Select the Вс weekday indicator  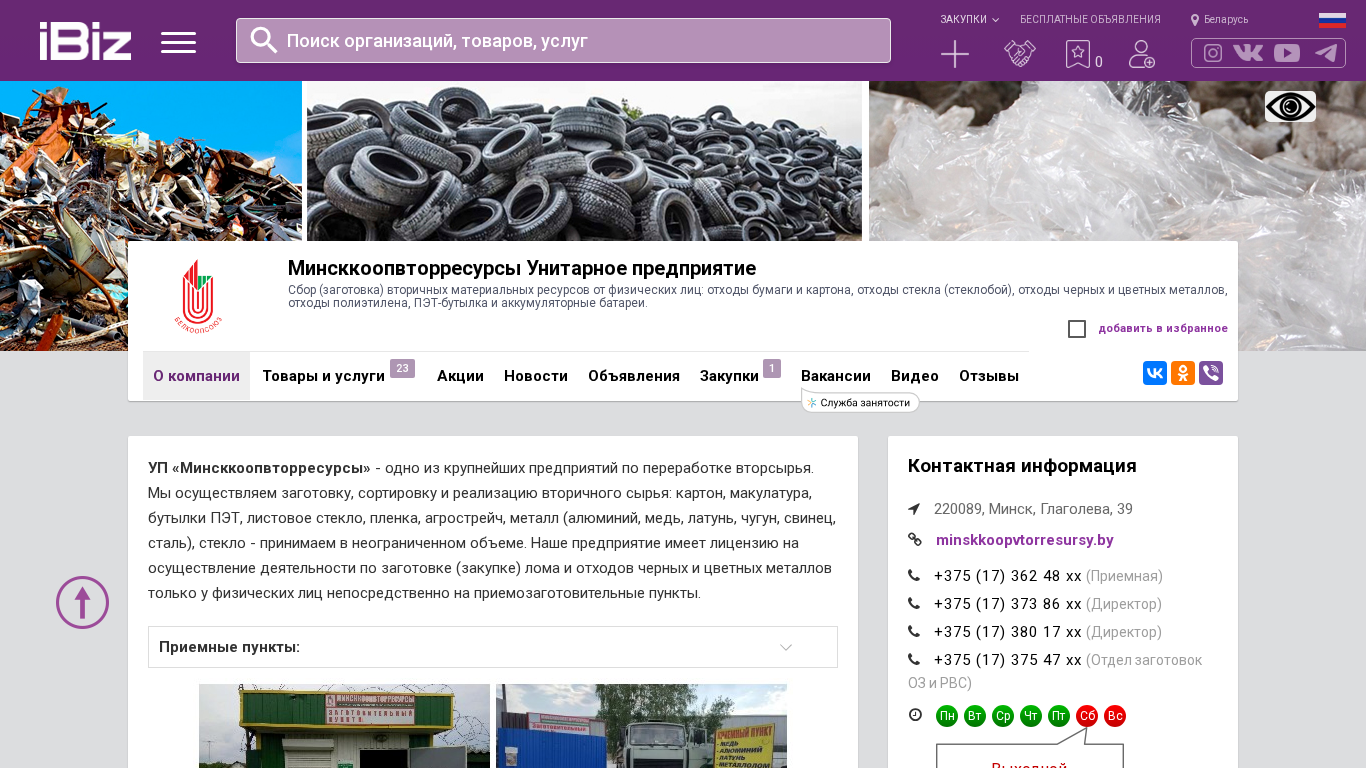1115,716
